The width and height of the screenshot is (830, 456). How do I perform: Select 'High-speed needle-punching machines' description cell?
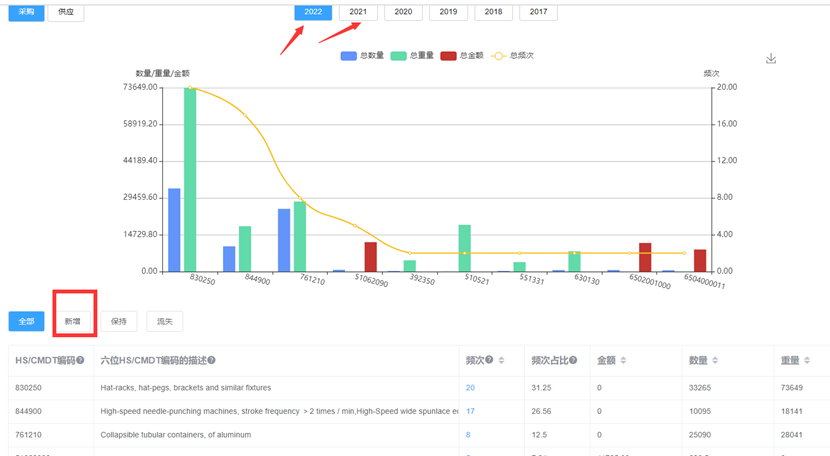tap(279, 411)
